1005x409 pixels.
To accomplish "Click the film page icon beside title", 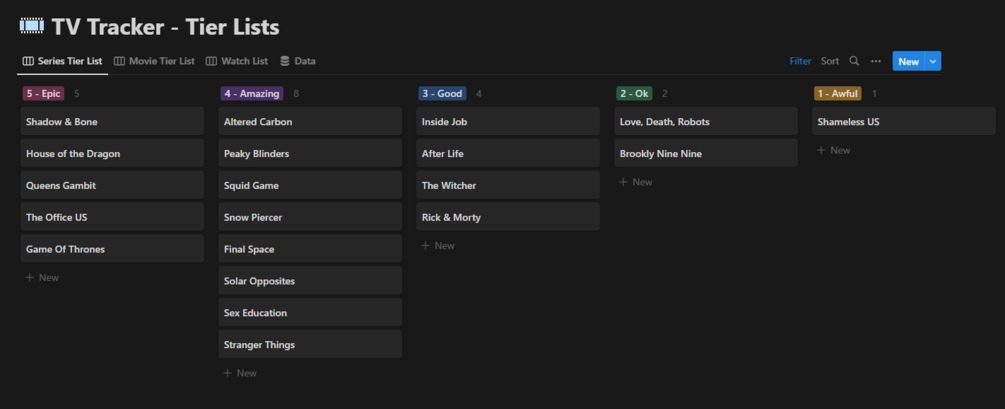I will [x=30, y=26].
